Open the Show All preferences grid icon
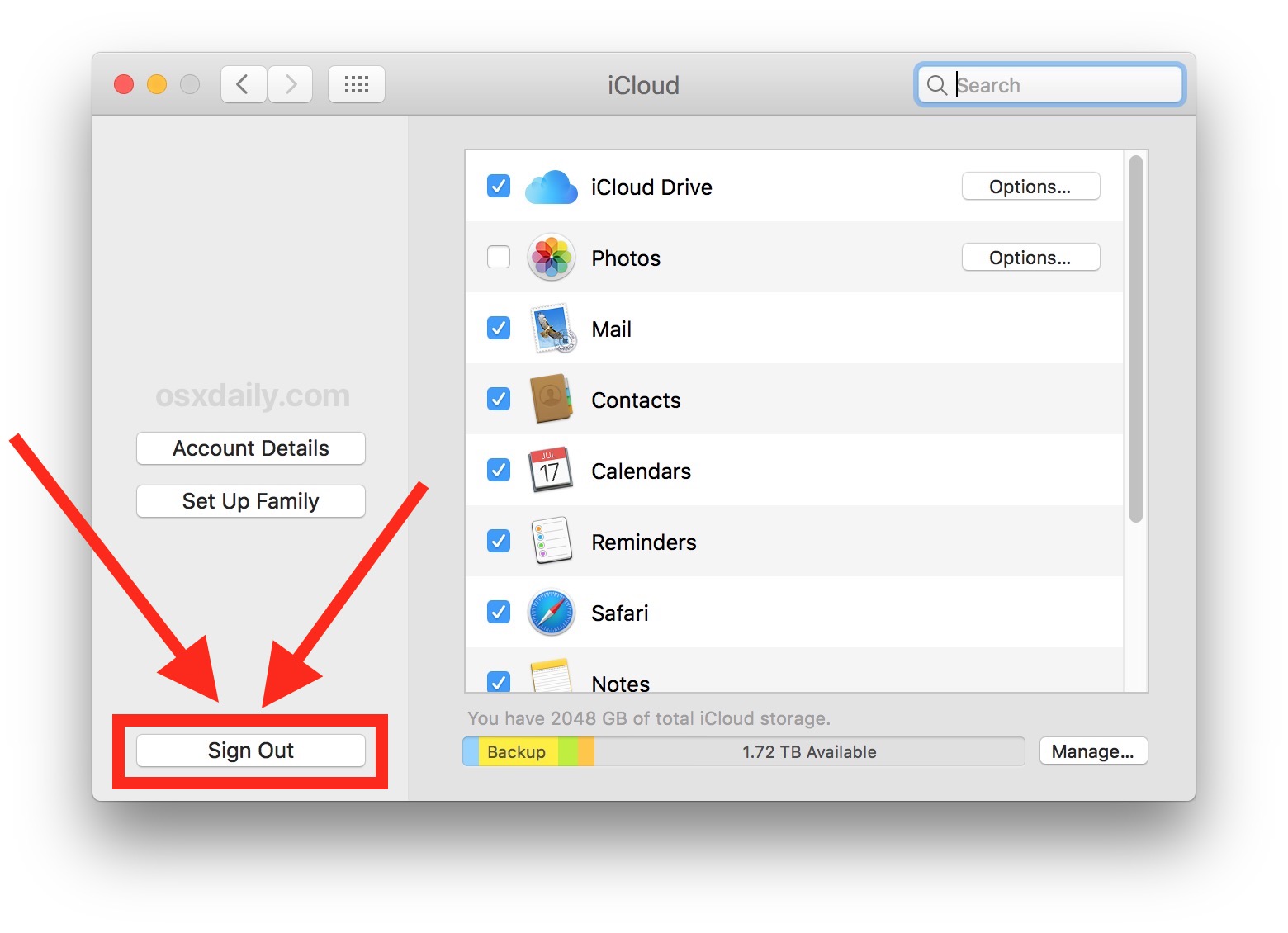Viewport: 1288px width, 933px height. 357,83
